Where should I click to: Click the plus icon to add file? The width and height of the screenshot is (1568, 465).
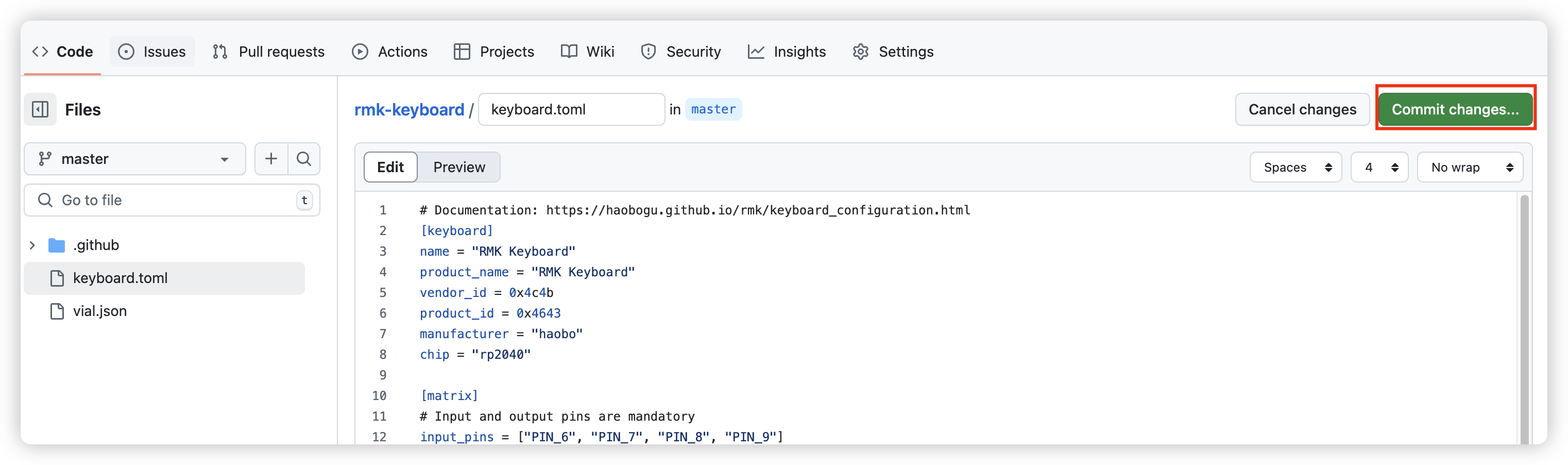271,159
